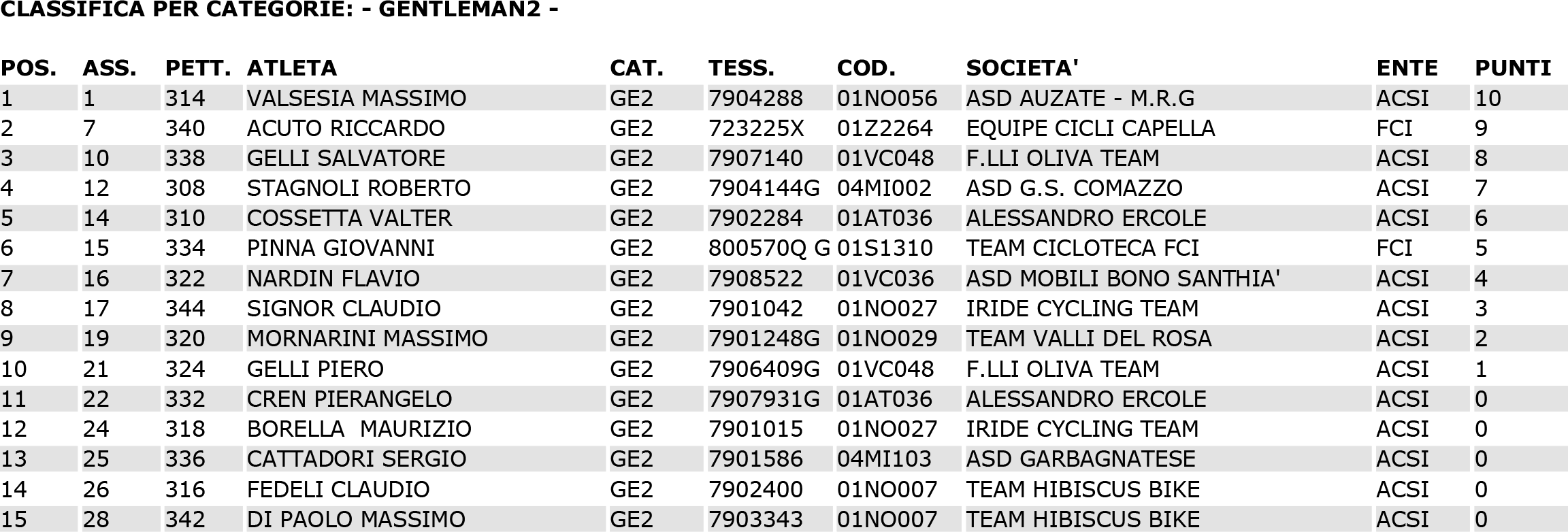
Task: Click the SOCIETA' column header
Action: click(1022, 68)
